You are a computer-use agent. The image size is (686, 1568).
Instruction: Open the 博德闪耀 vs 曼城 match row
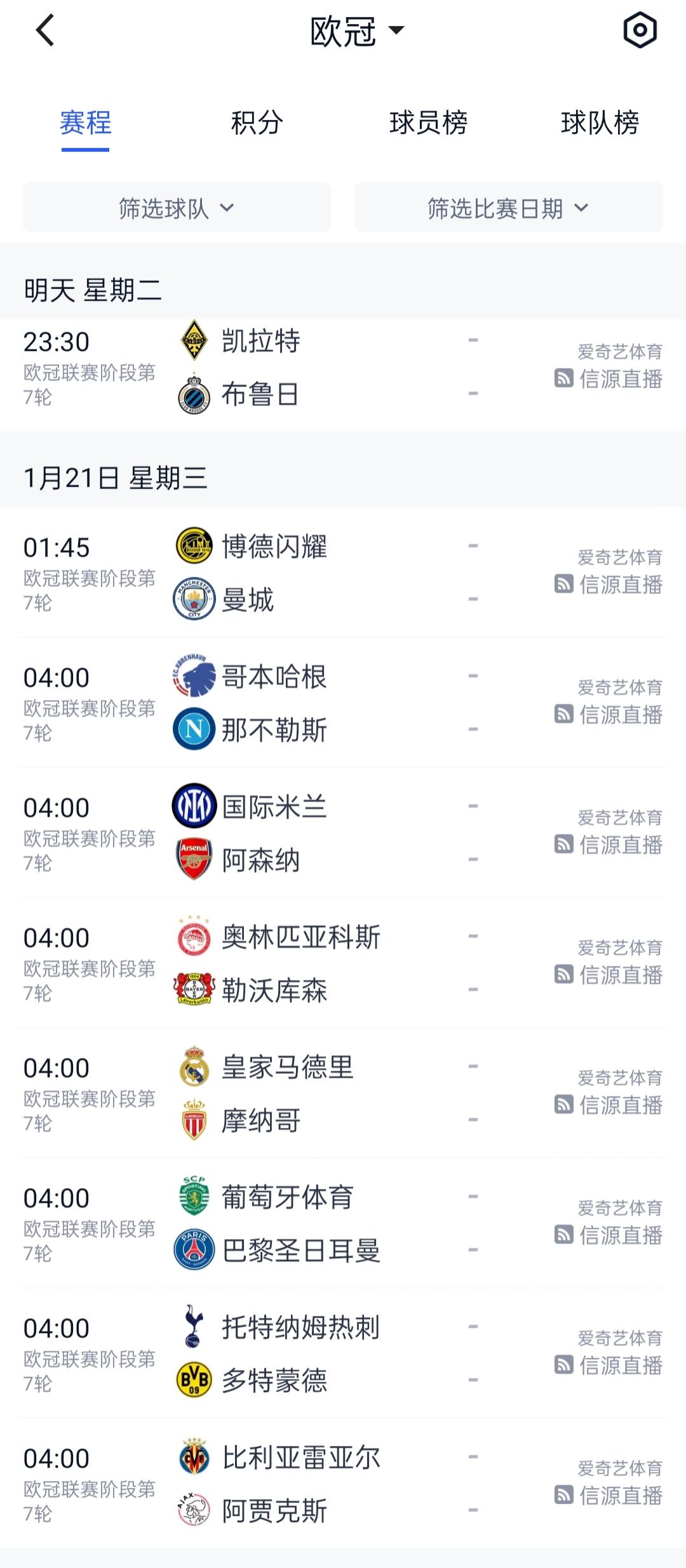(x=343, y=572)
